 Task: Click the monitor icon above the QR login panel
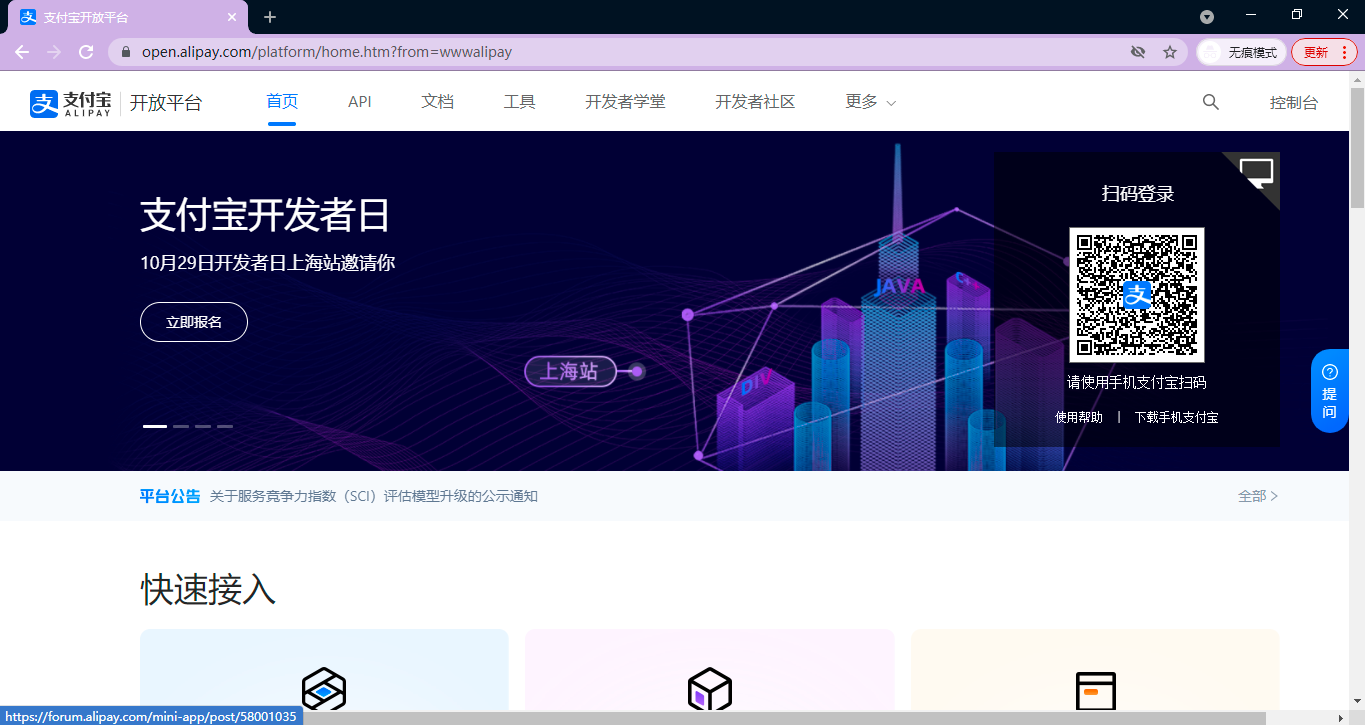(1256, 172)
